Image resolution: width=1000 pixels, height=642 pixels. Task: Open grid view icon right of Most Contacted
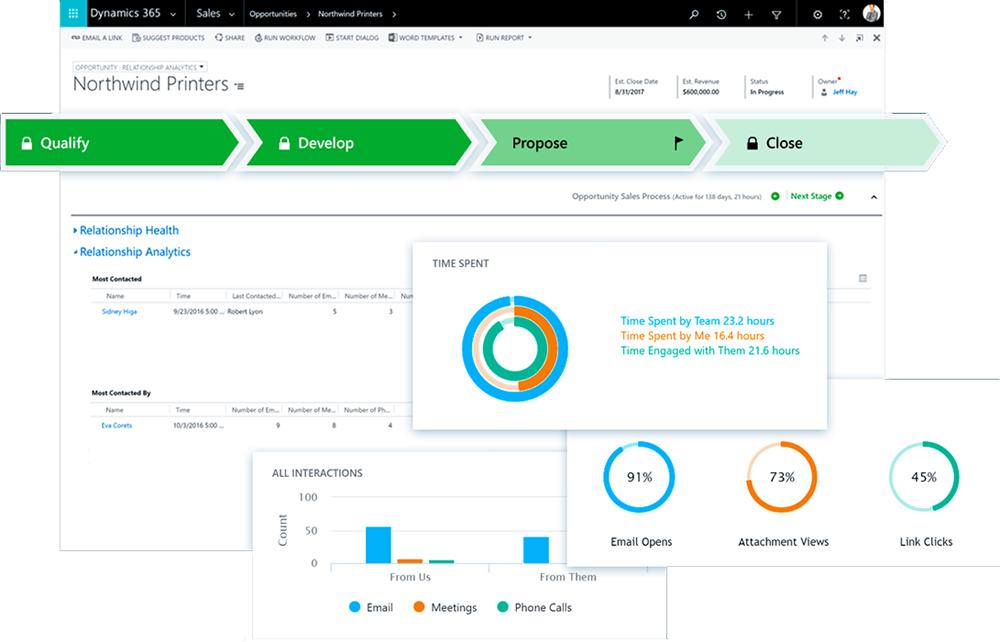tap(863, 278)
